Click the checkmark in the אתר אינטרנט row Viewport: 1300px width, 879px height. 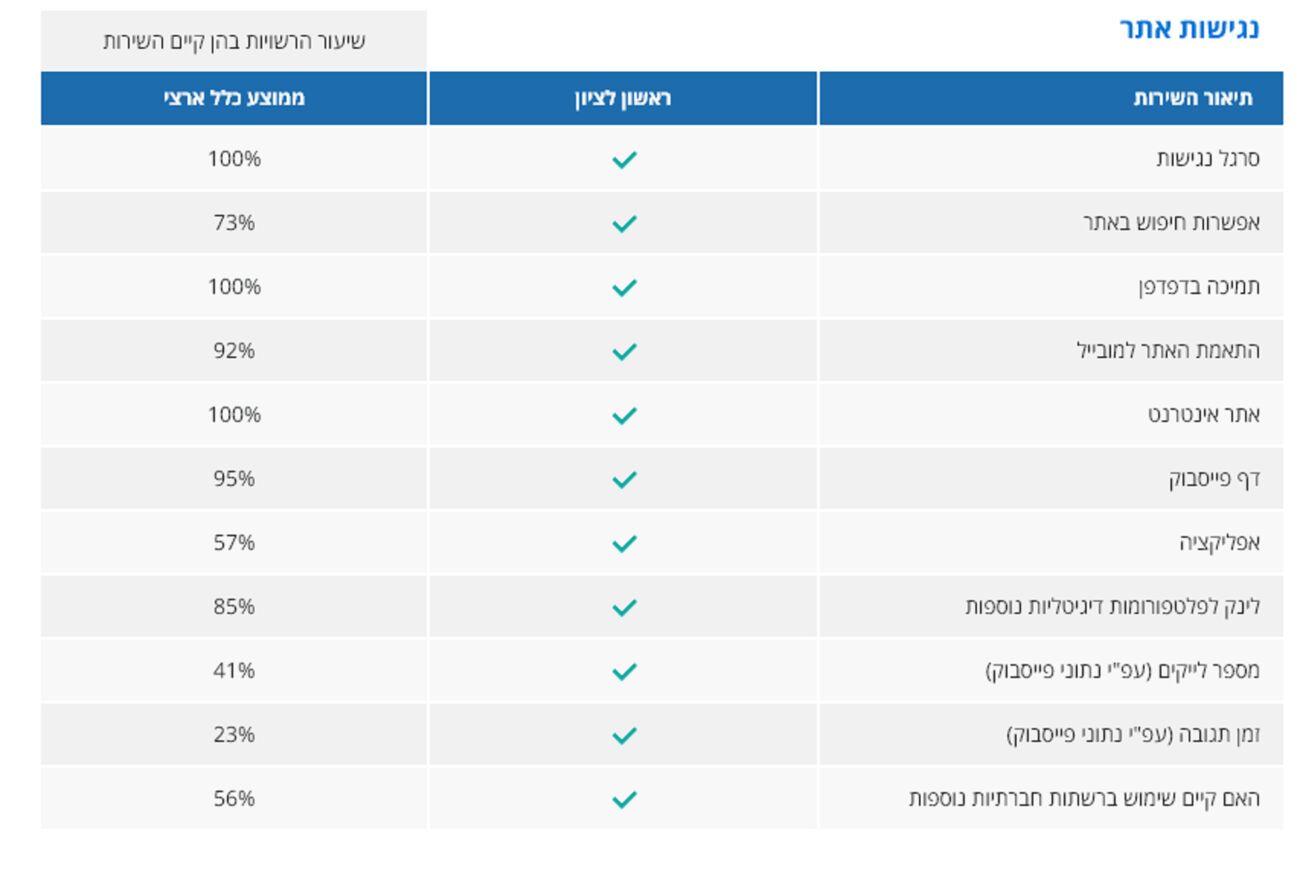pyautogui.click(x=624, y=415)
